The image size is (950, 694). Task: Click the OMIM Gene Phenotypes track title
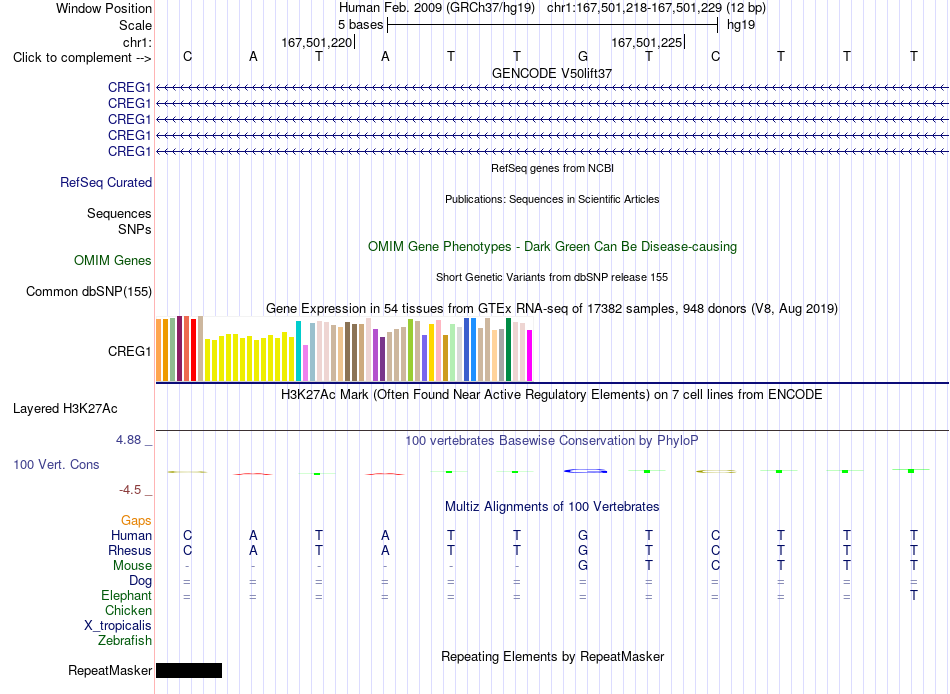pos(553,247)
